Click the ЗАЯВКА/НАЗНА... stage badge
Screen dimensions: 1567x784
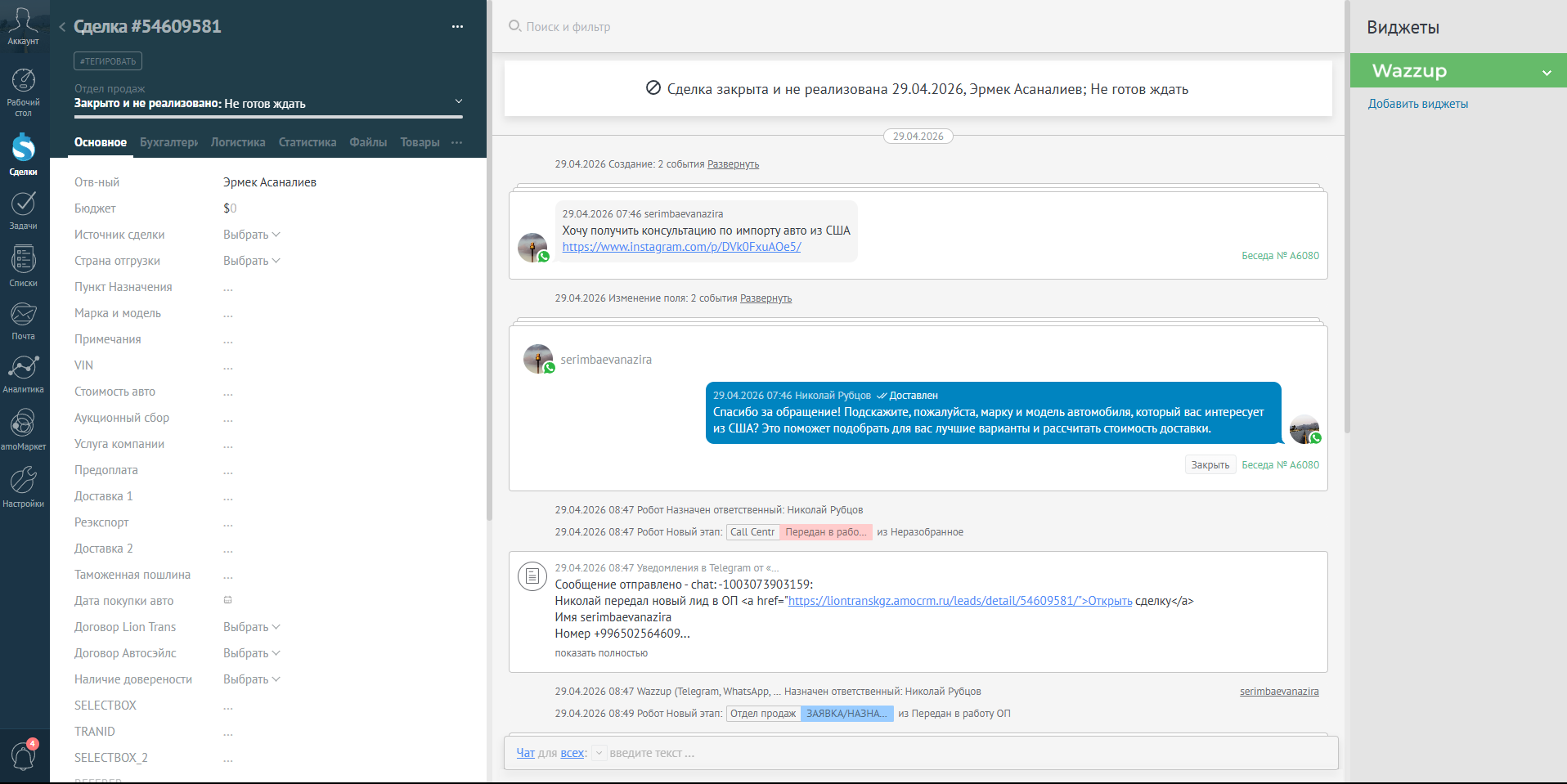coord(846,714)
